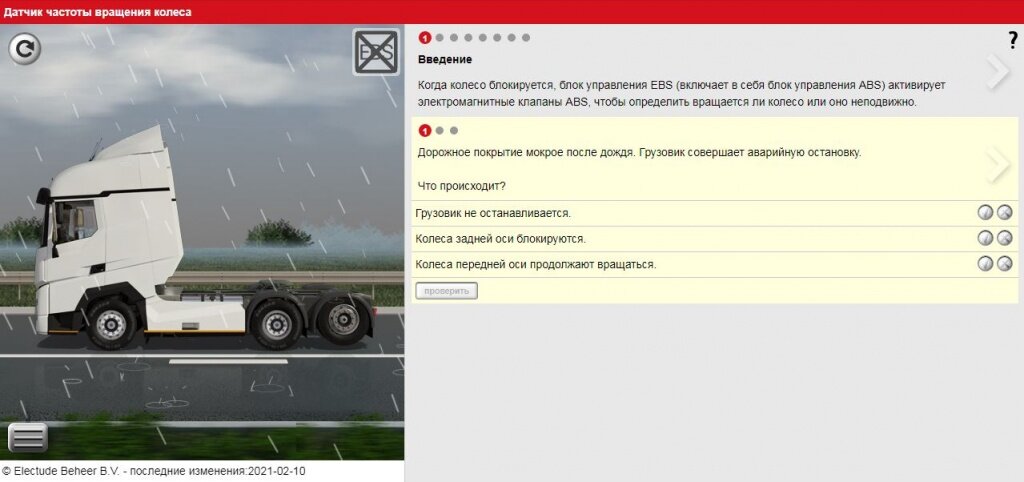This screenshot has width=1024, height=482.
Task: Click the restart animation circular arrow icon
Action: coord(24,49)
